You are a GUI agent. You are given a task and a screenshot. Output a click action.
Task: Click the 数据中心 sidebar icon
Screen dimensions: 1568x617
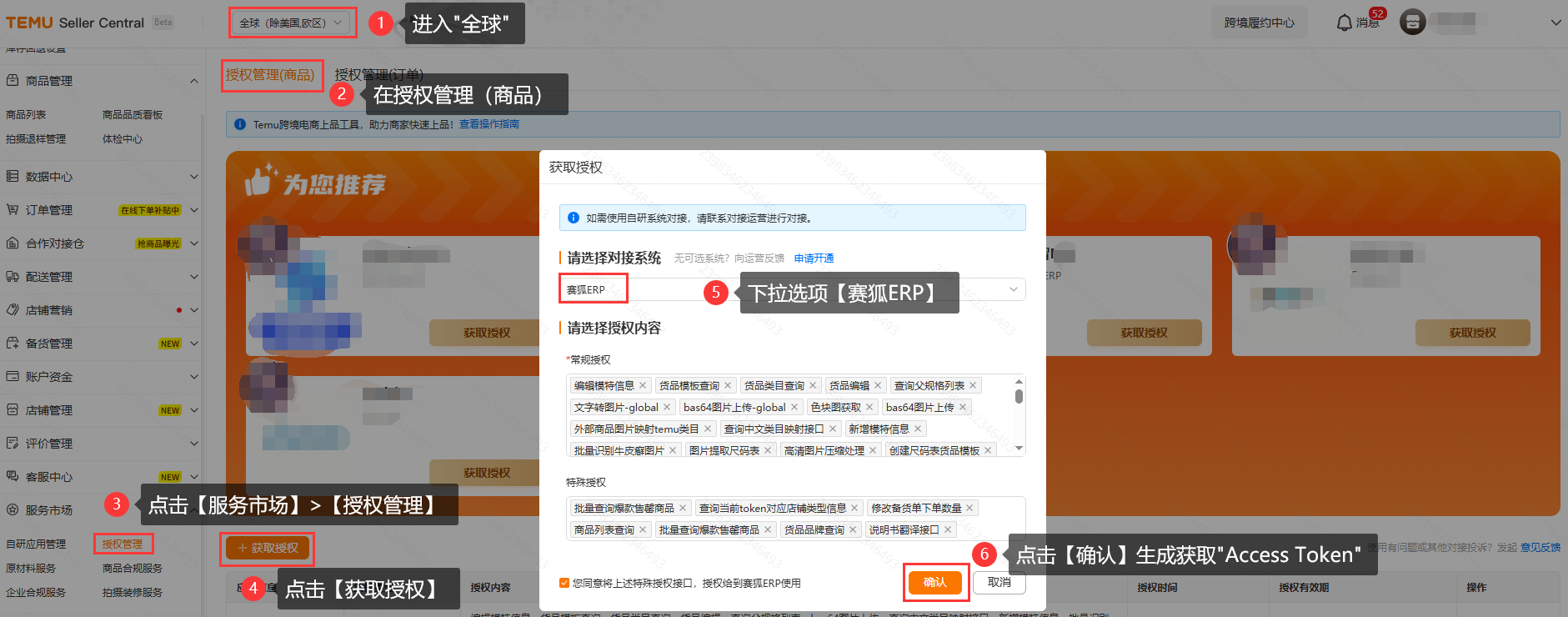pyautogui.click(x=13, y=177)
